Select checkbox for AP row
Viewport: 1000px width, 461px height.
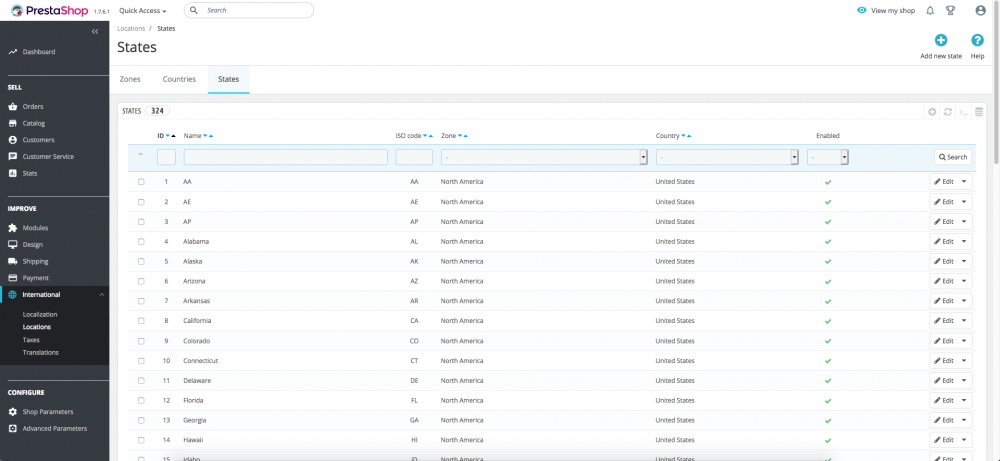pyautogui.click(x=141, y=221)
